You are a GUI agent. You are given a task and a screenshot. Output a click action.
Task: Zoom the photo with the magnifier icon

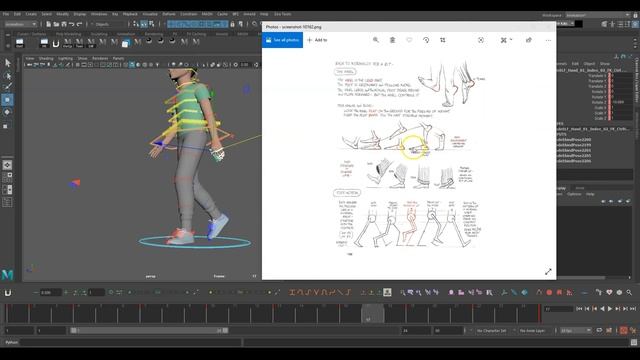(376, 40)
